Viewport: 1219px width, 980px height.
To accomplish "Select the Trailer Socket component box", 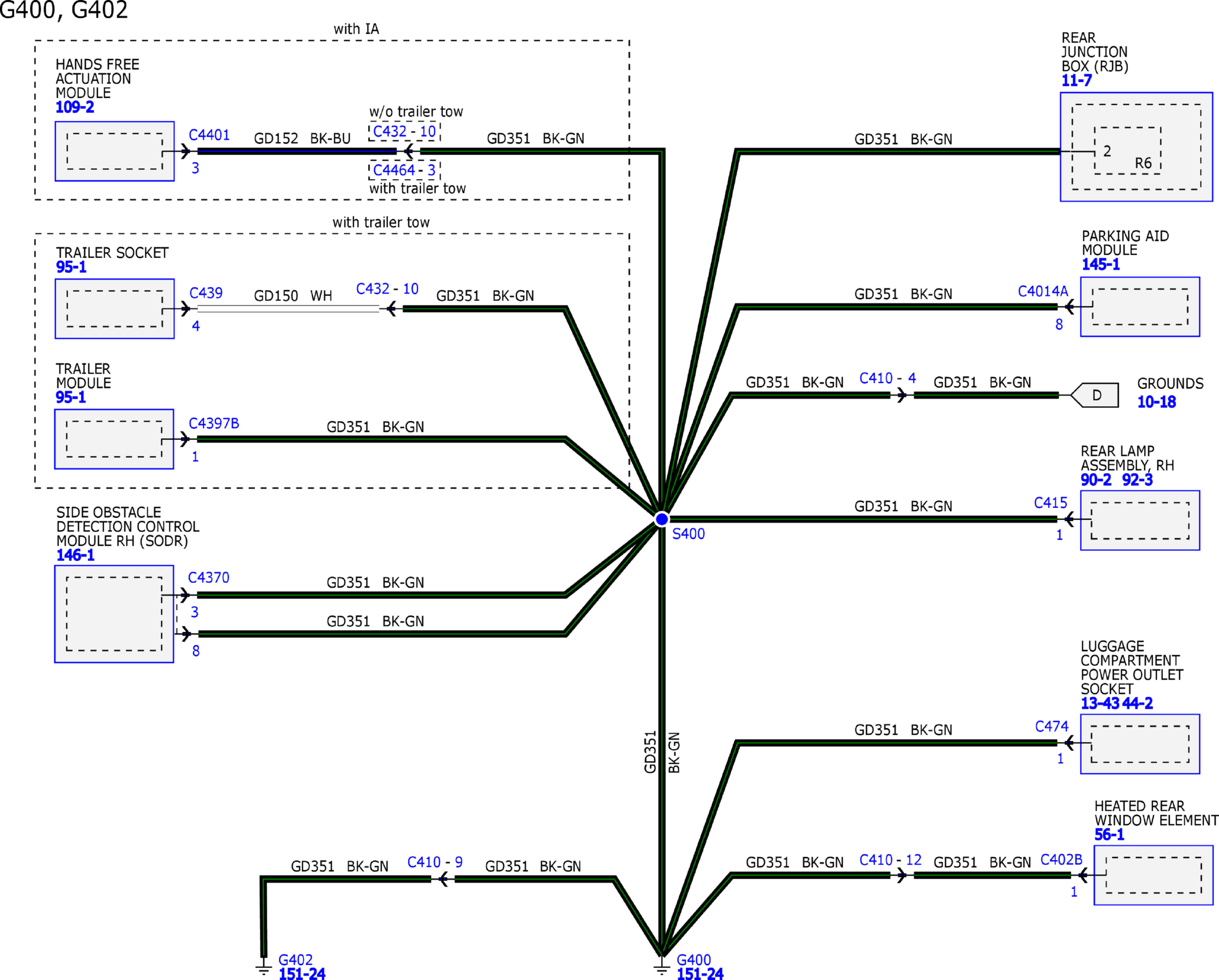I will [x=114, y=308].
